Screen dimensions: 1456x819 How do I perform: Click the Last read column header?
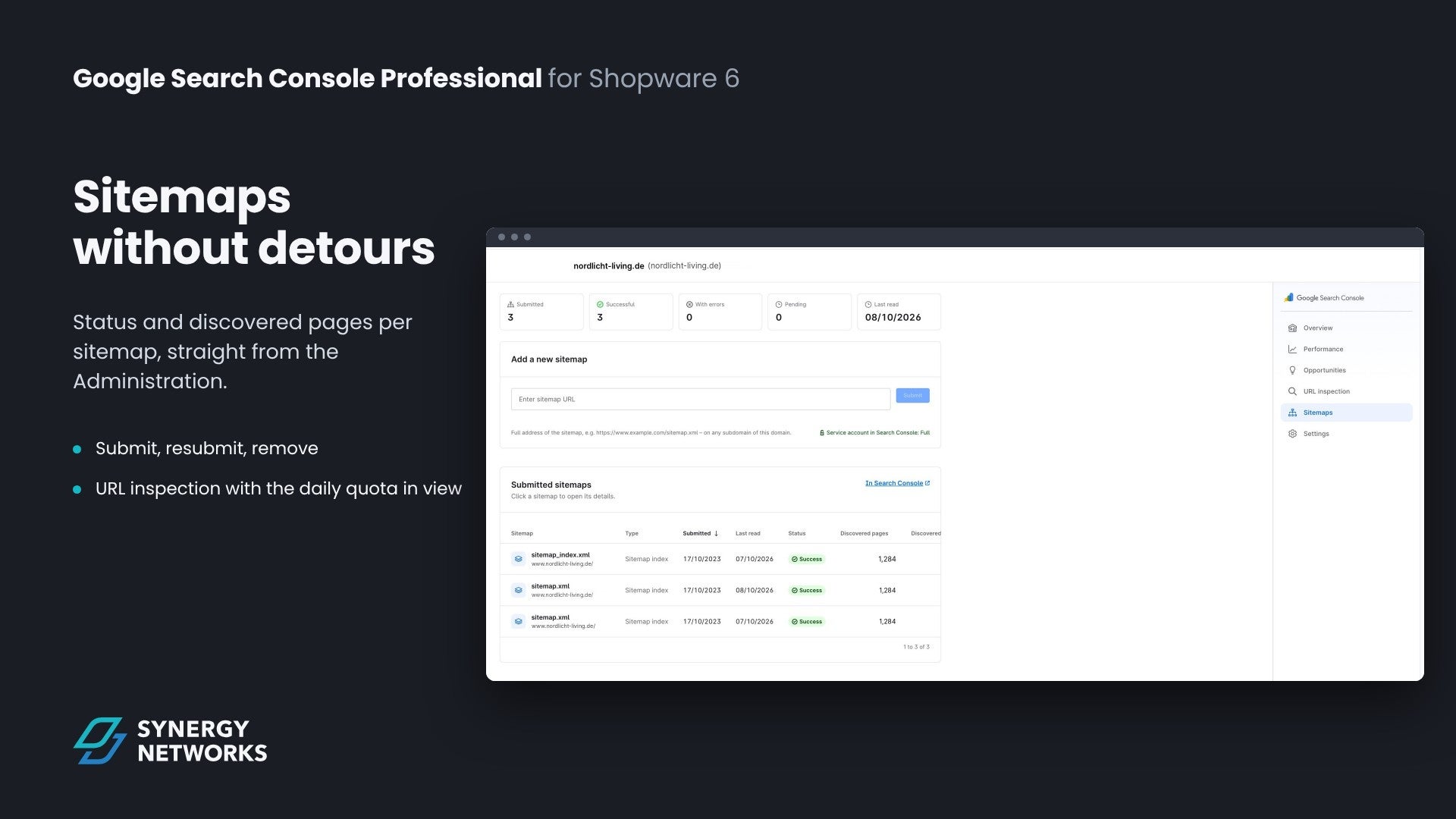(748, 534)
